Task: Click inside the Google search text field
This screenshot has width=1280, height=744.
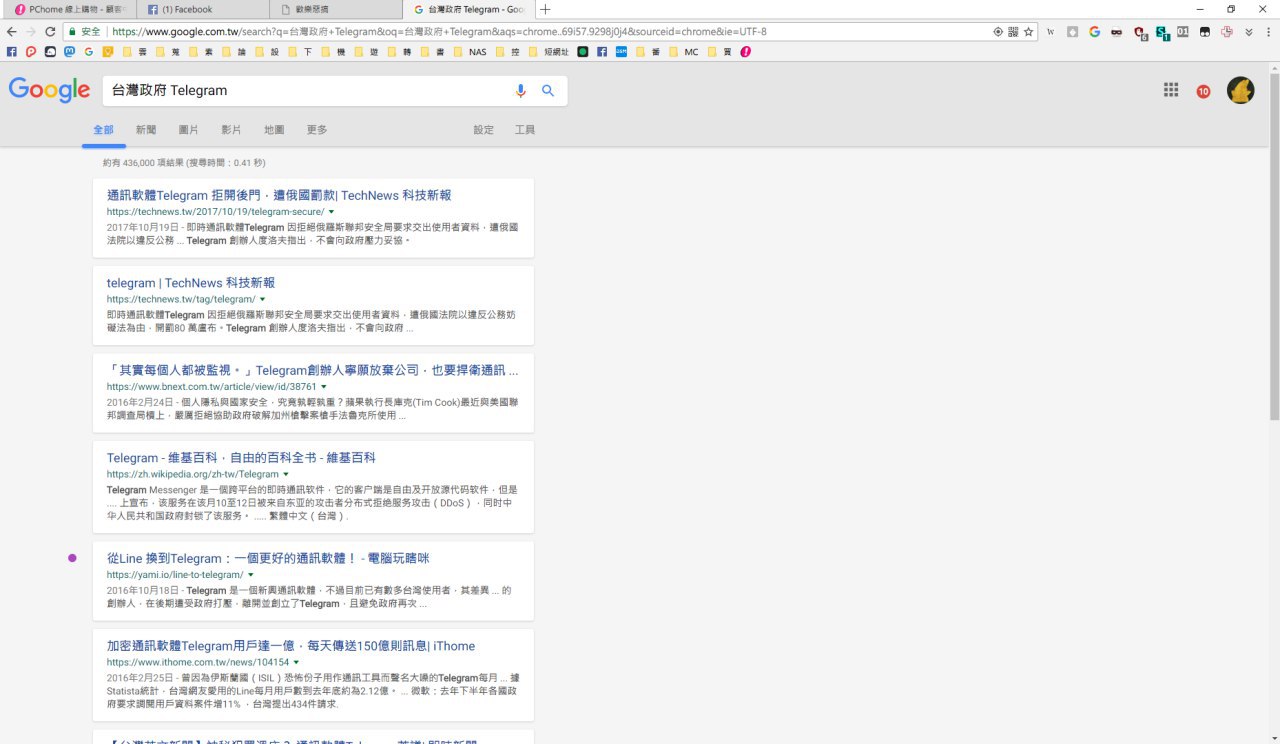Action: (300, 91)
